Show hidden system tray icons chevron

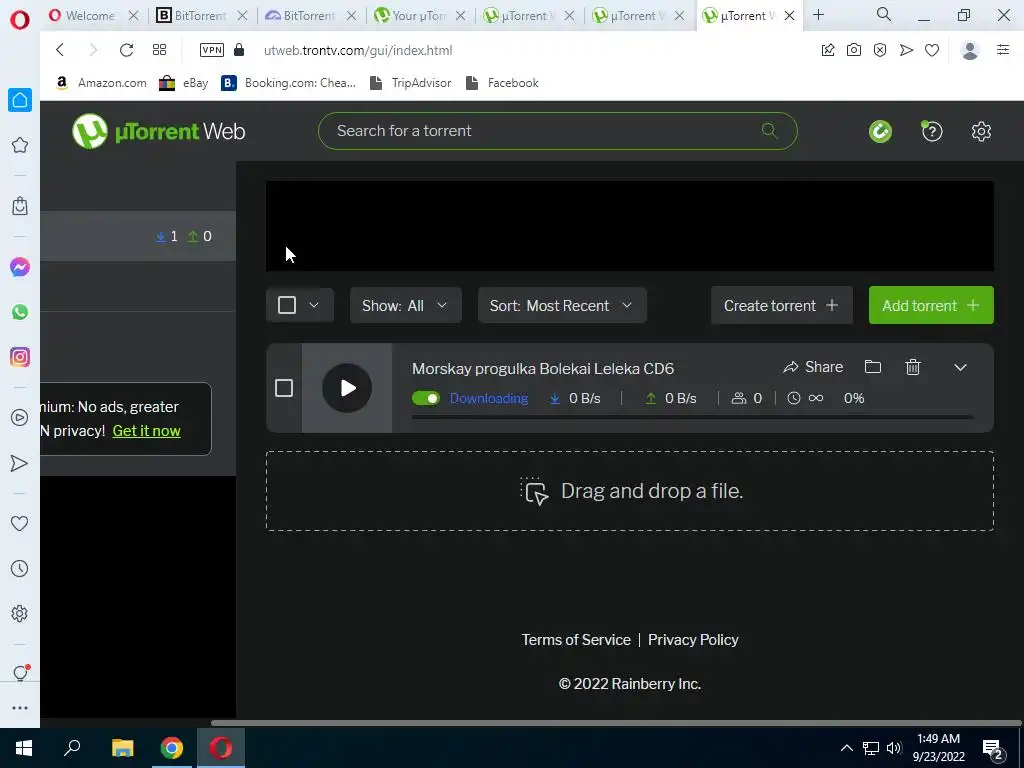[x=846, y=748]
